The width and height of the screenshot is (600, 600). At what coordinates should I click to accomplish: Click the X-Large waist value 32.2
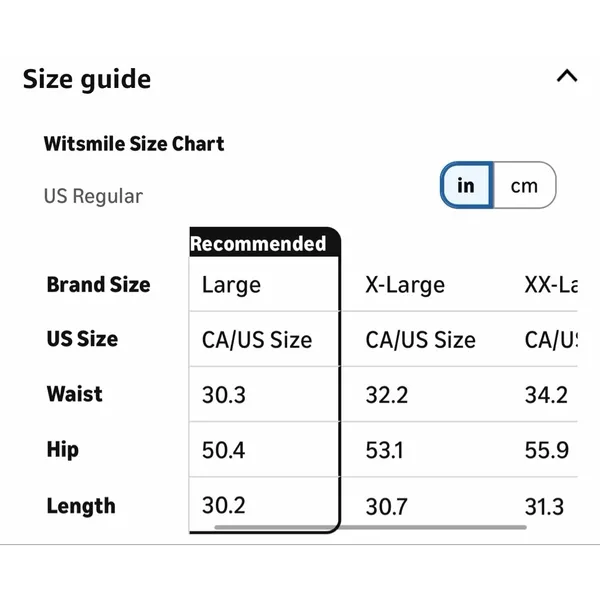(387, 395)
